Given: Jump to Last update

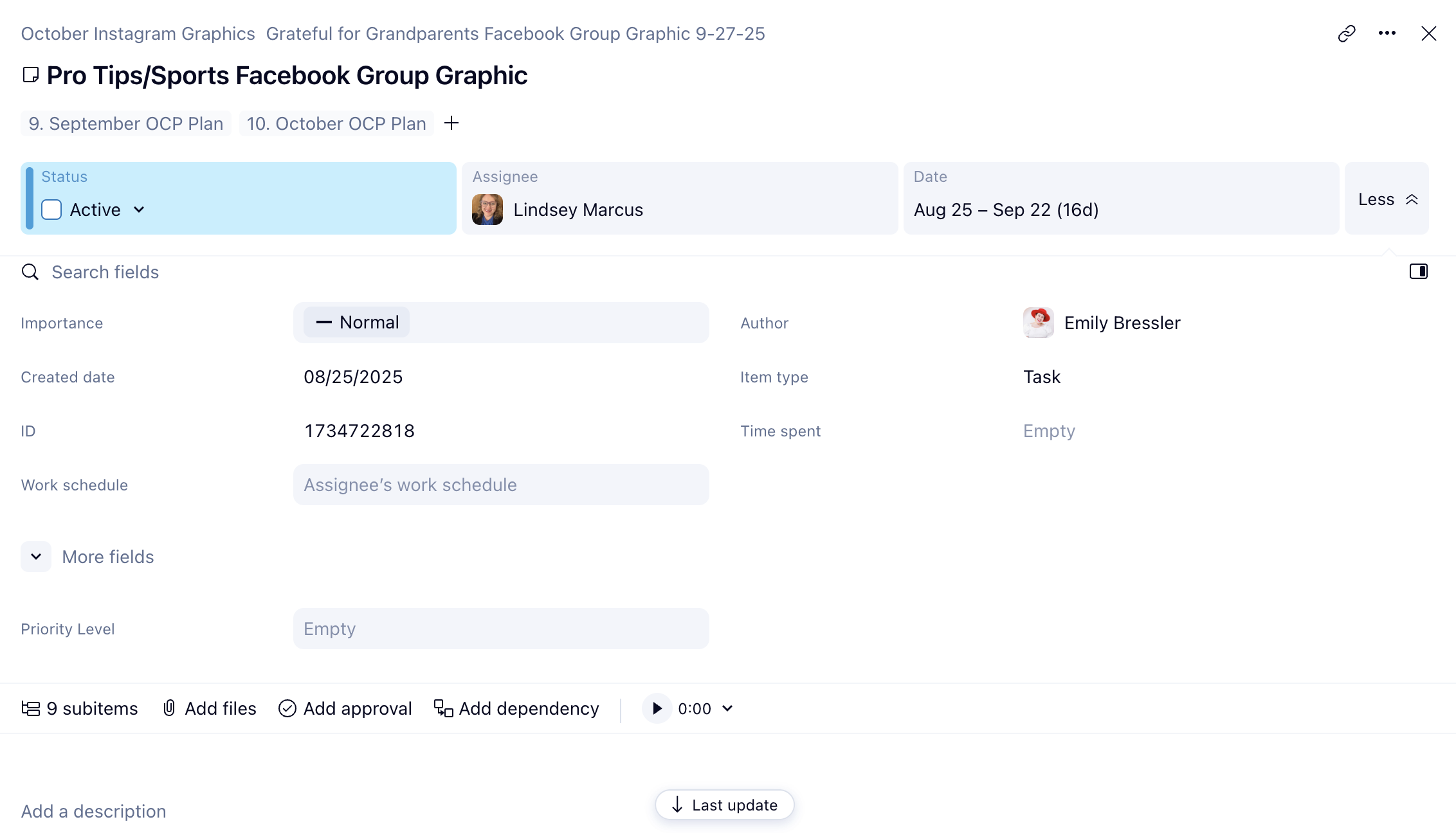Looking at the screenshot, I should (x=725, y=805).
